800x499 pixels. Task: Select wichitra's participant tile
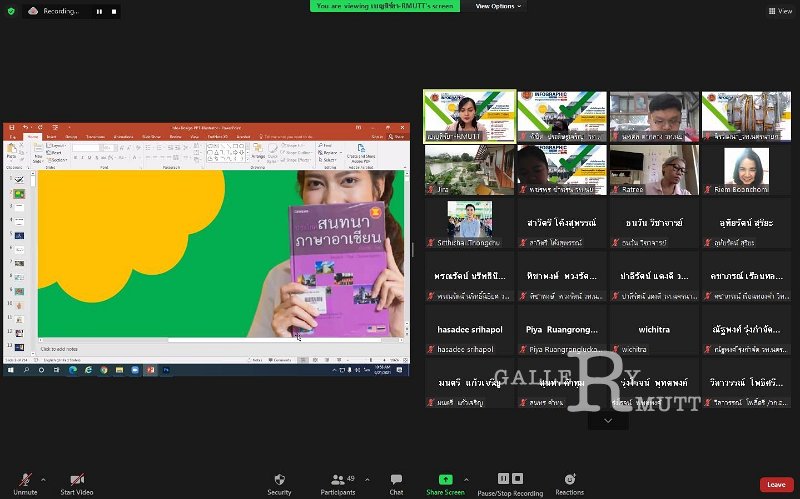(654, 330)
